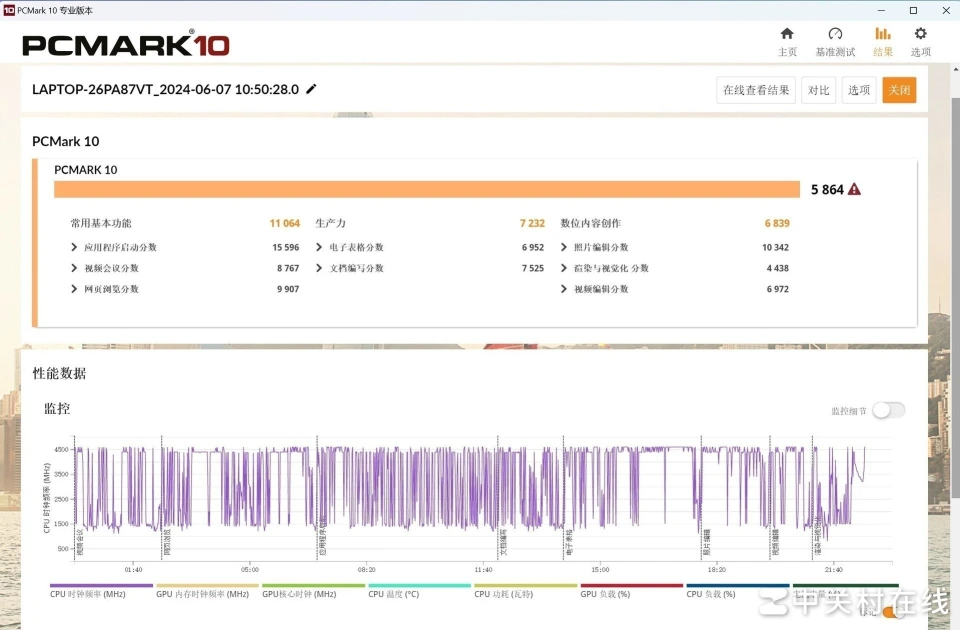
Task: Expand 照片编辑分数 row
Action: click(564, 247)
